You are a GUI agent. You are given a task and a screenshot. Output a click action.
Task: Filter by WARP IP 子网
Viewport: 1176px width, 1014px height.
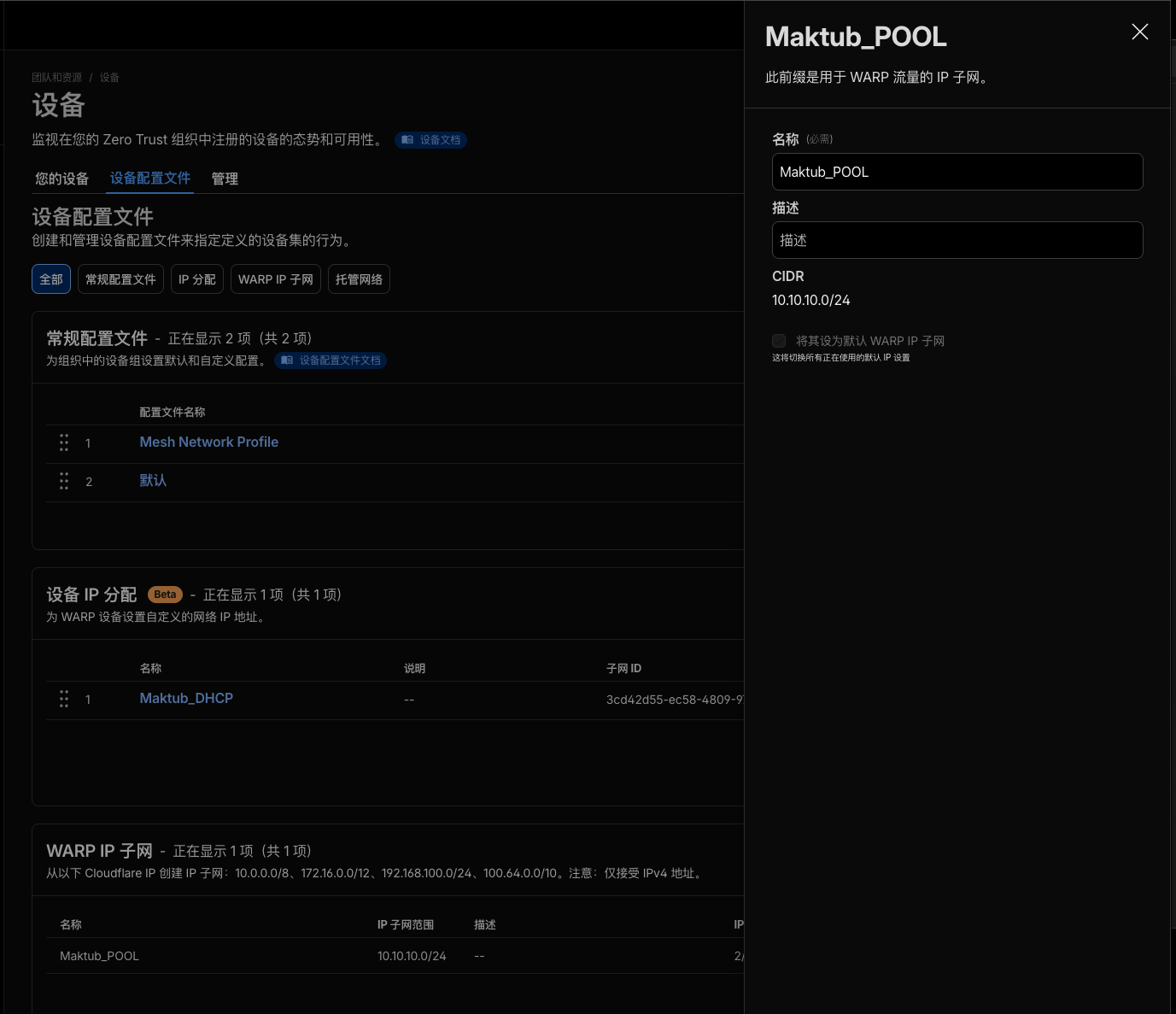pyautogui.click(x=275, y=279)
